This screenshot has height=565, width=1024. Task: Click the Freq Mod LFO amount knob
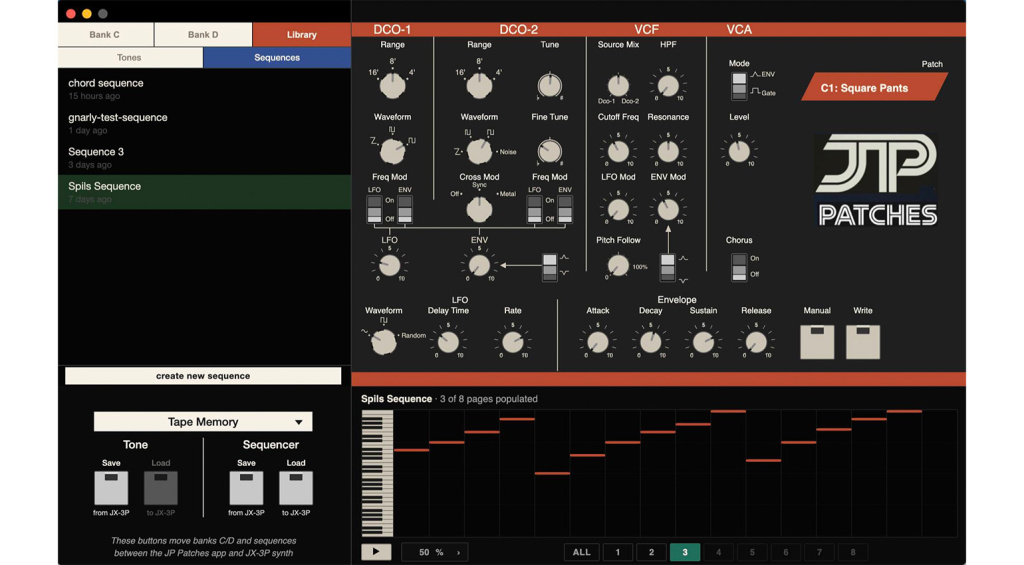389,265
